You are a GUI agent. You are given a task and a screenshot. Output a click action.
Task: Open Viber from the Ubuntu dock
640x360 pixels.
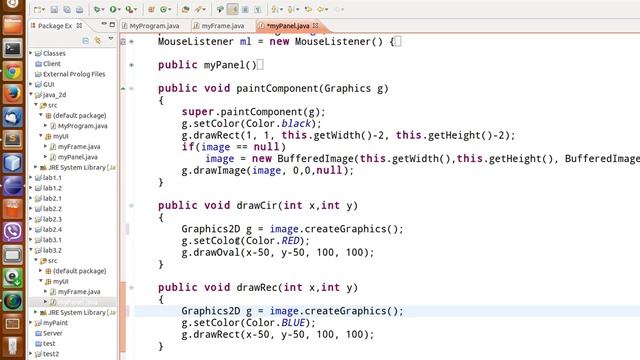pyautogui.click(x=13, y=231)
